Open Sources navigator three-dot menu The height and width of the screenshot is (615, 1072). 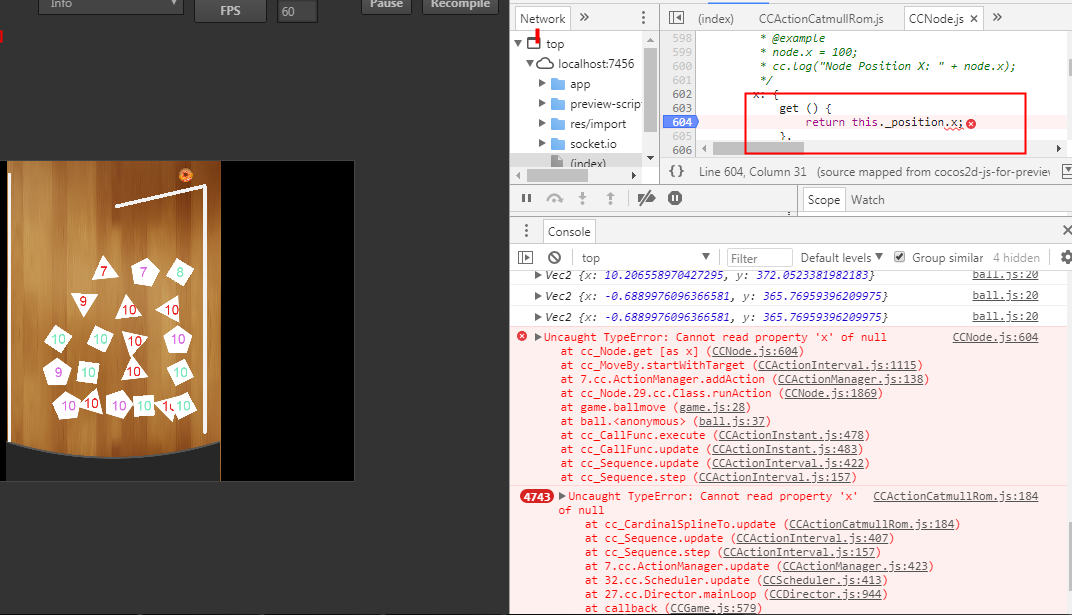[x=643, y=18]
